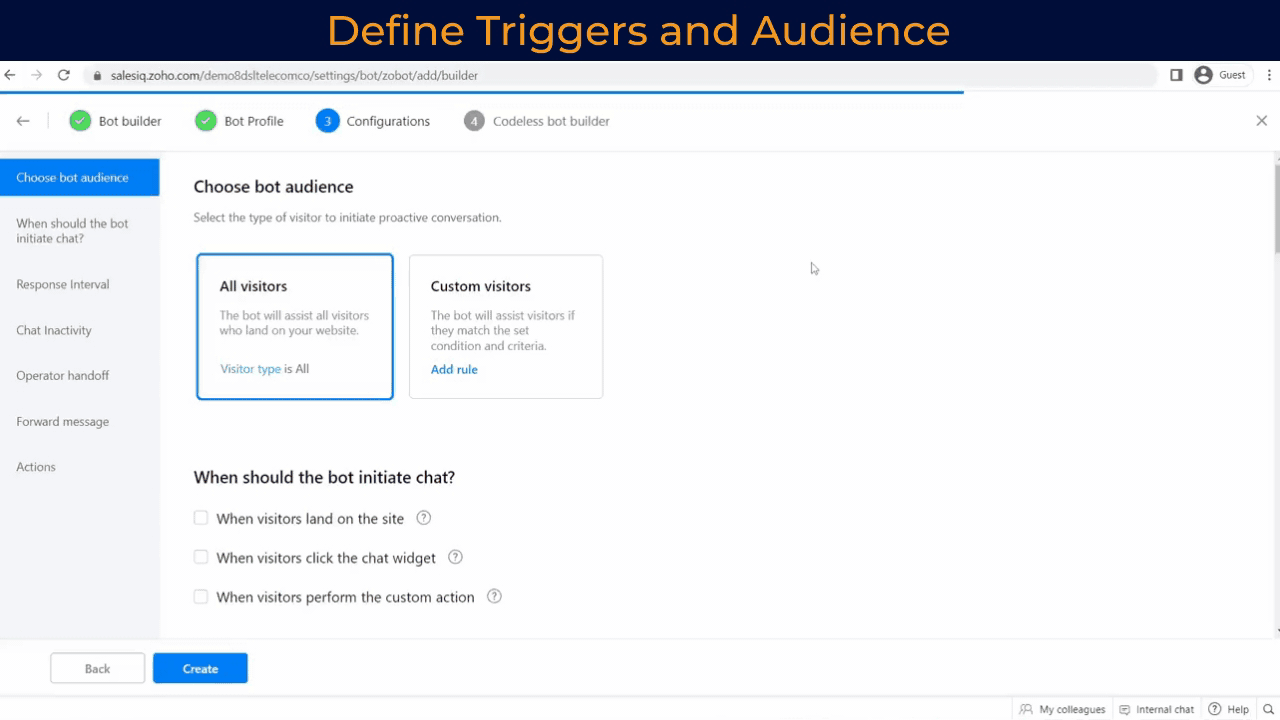Open the search icon in the bottom bar
Image resolution: width=1280 pixels, height=720 pixels.
(1267, 709)
